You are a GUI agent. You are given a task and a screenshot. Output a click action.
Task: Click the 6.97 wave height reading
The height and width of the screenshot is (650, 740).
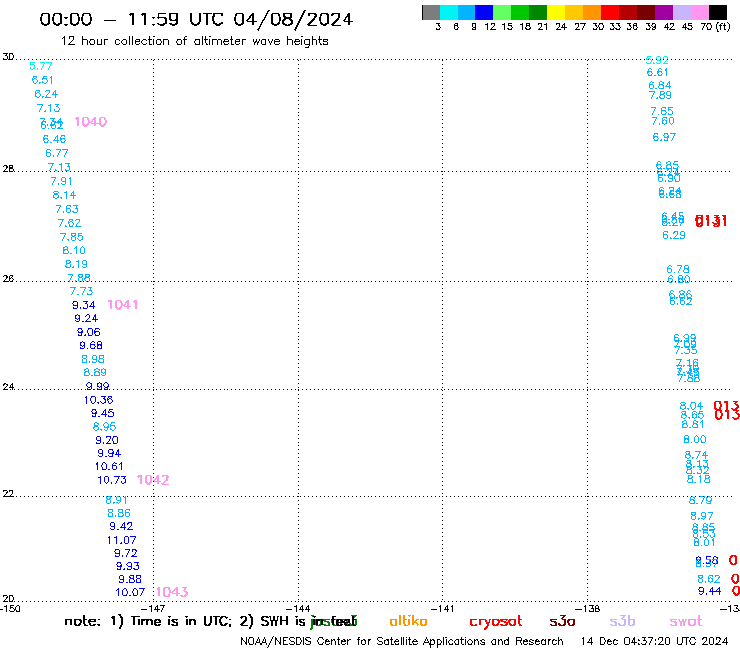[664, 137]
